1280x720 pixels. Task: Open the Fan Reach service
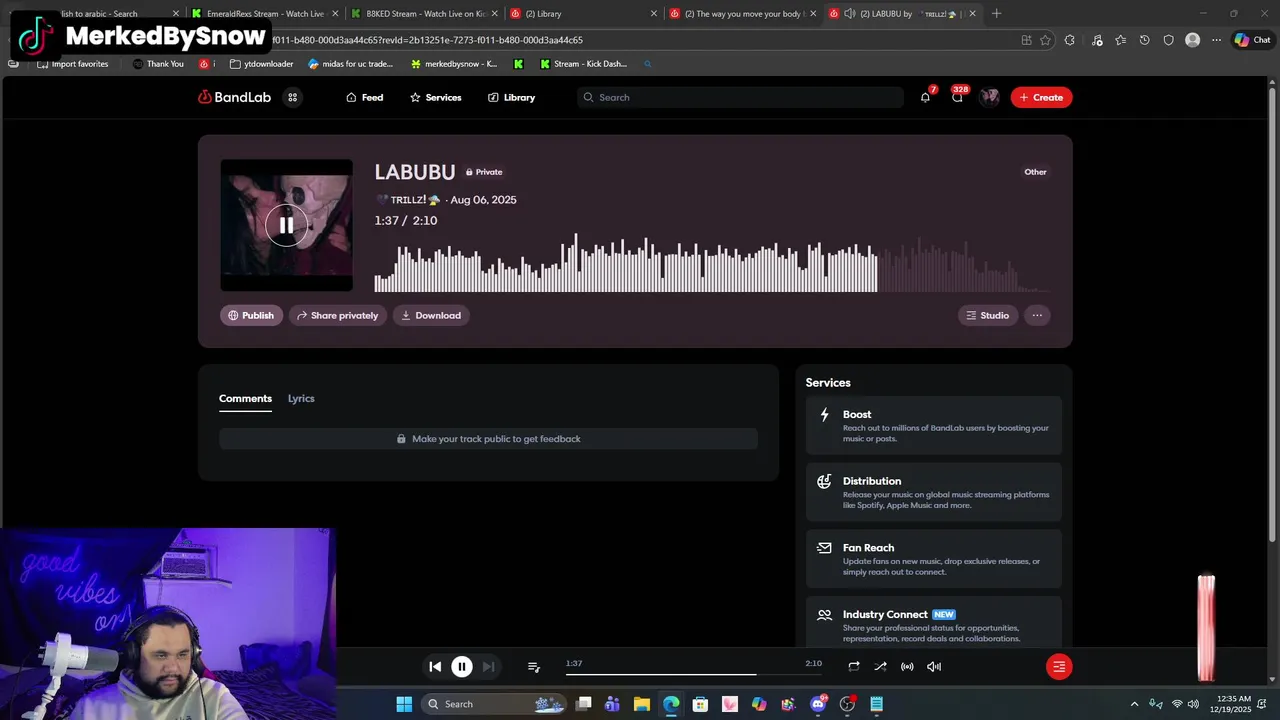click(x=933, y=559)
